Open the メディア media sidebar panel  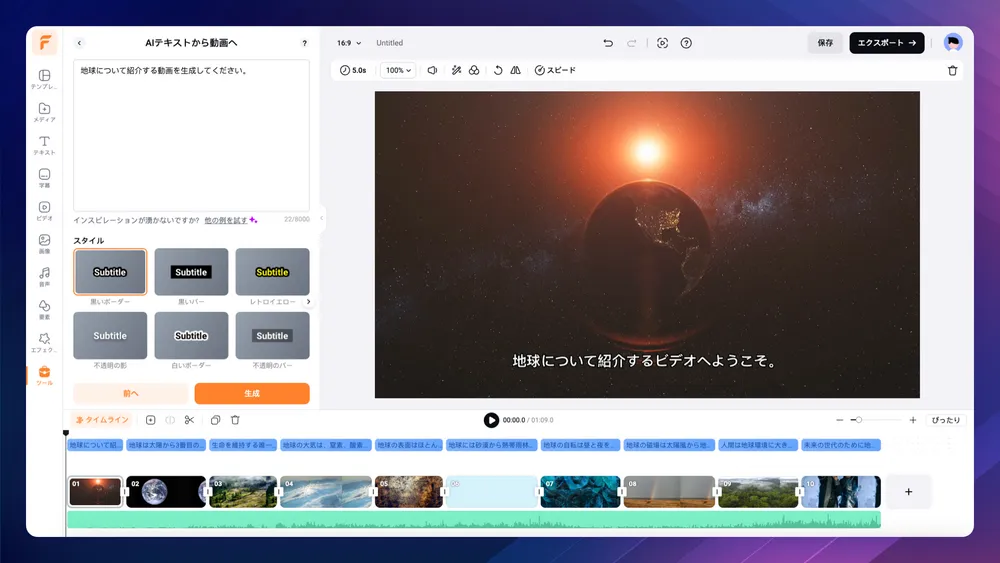coord(44,112)
